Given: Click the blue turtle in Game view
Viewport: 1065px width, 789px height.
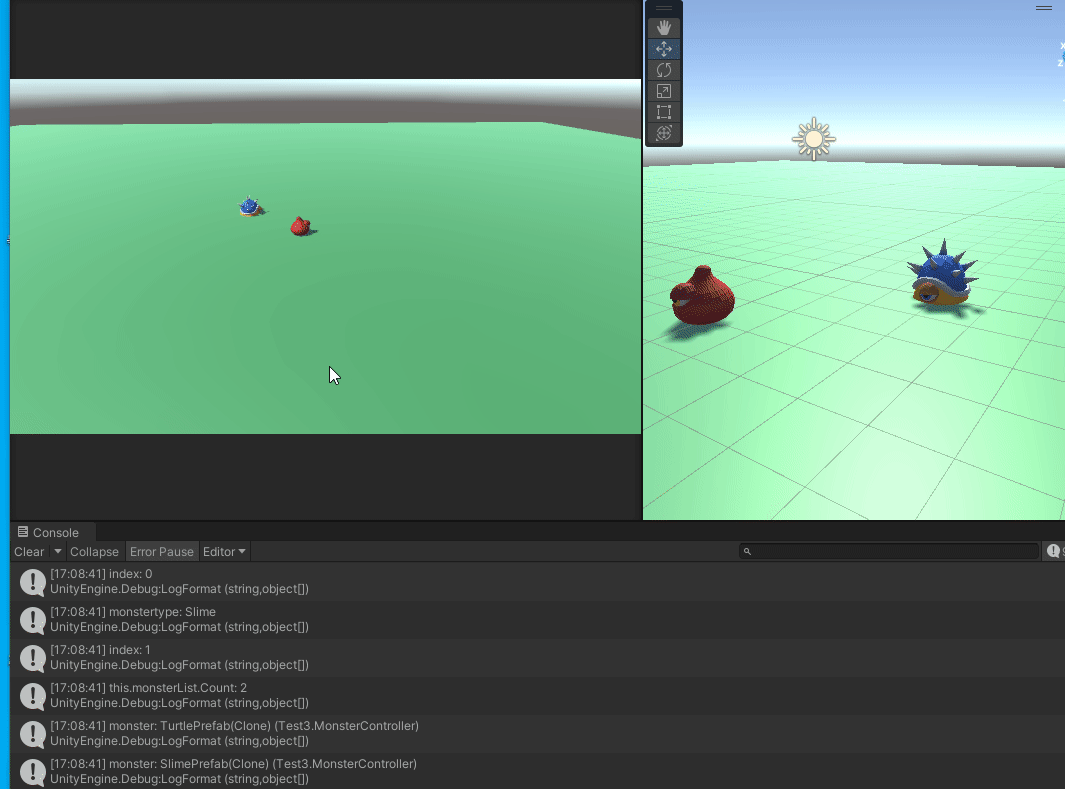Looking at the screenshot, I should [249, 206].
